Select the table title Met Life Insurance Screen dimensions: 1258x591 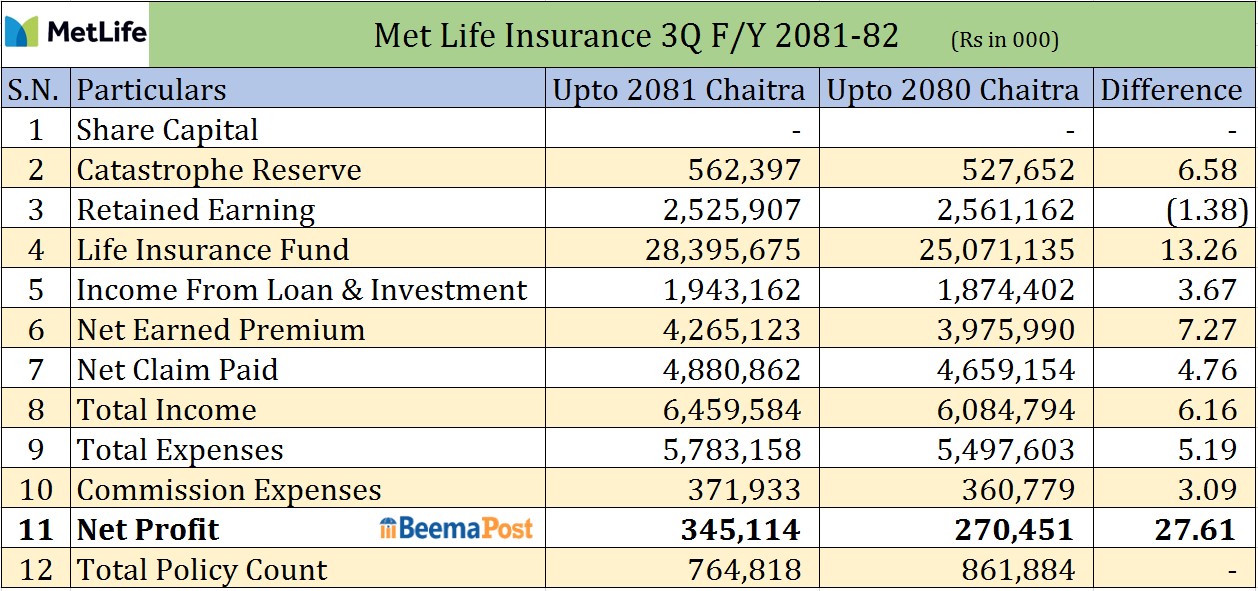(636, 36)
